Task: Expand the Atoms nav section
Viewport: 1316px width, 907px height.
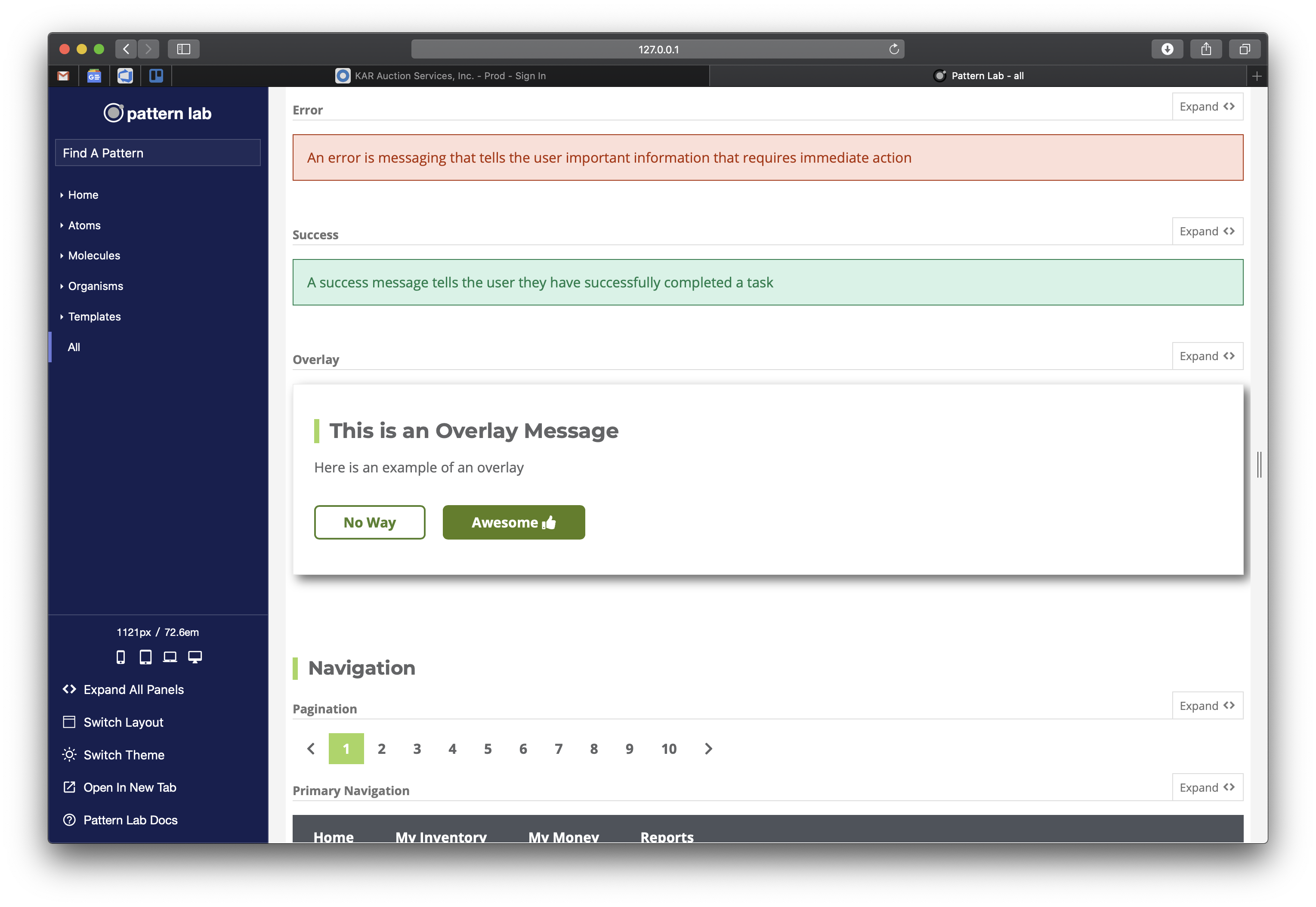Action: [84, 225]
